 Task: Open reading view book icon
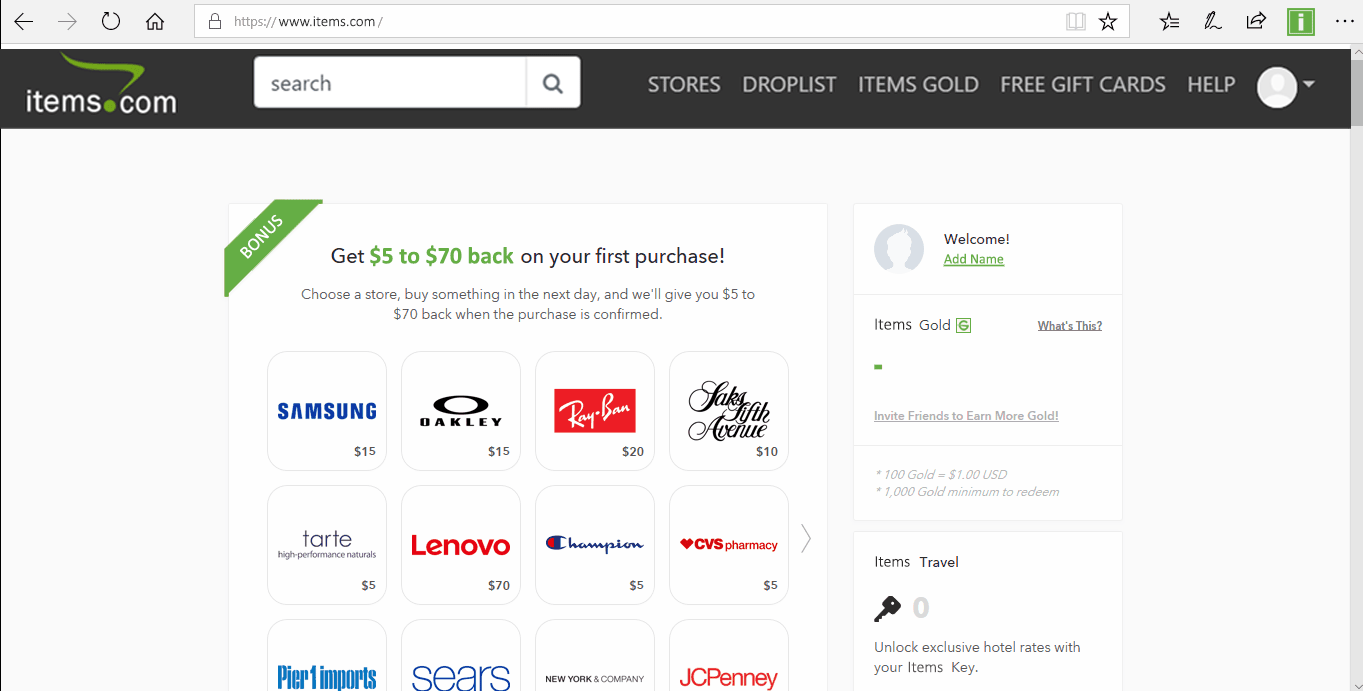tap(1076, 22)
